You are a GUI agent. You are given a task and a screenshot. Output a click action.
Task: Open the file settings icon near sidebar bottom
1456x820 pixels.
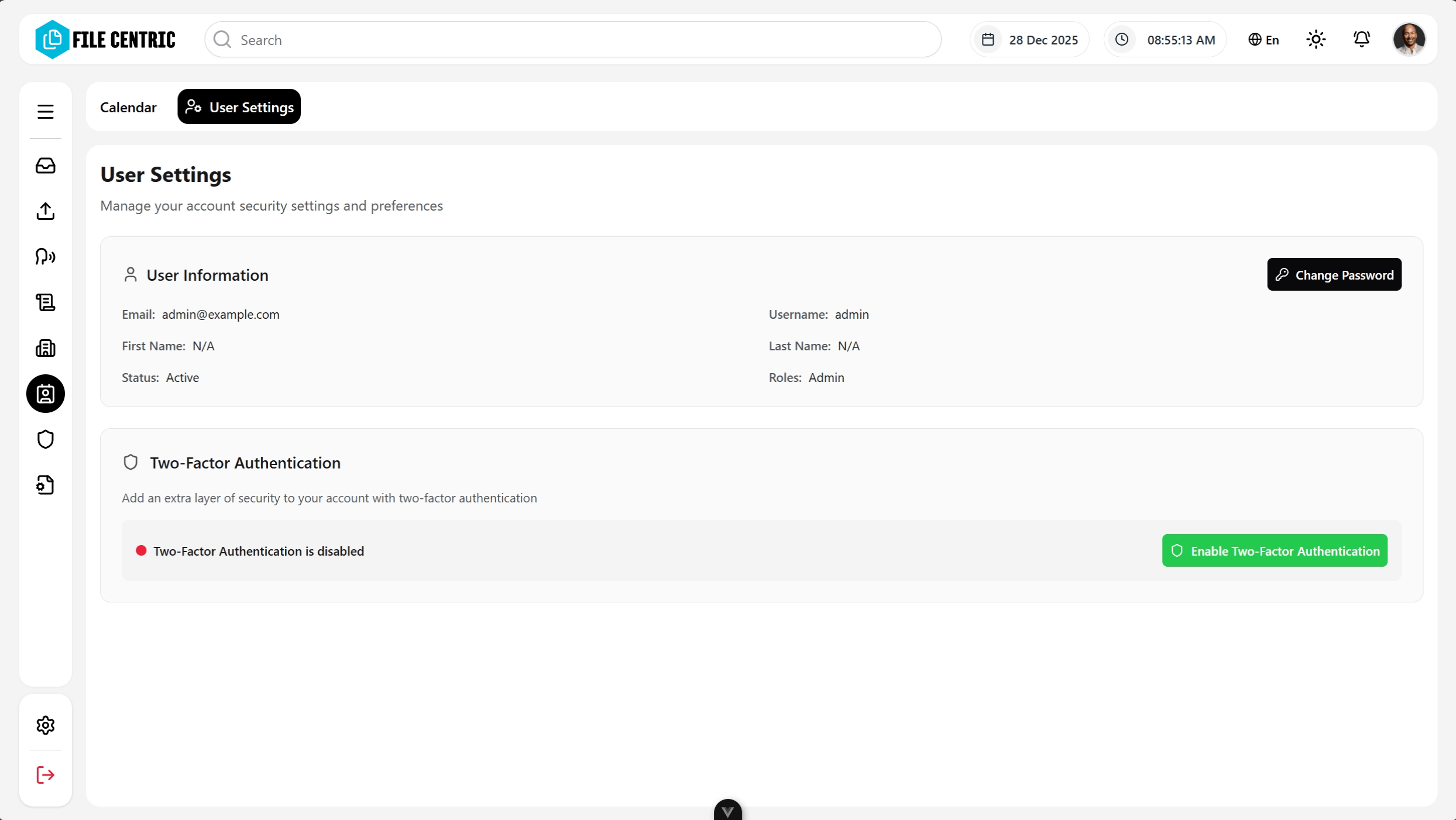(45, 485)
